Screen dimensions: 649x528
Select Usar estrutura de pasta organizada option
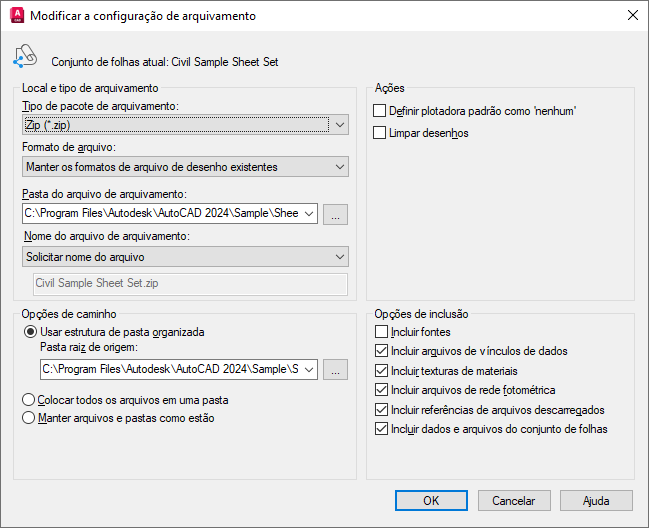(x=32, y=332)
